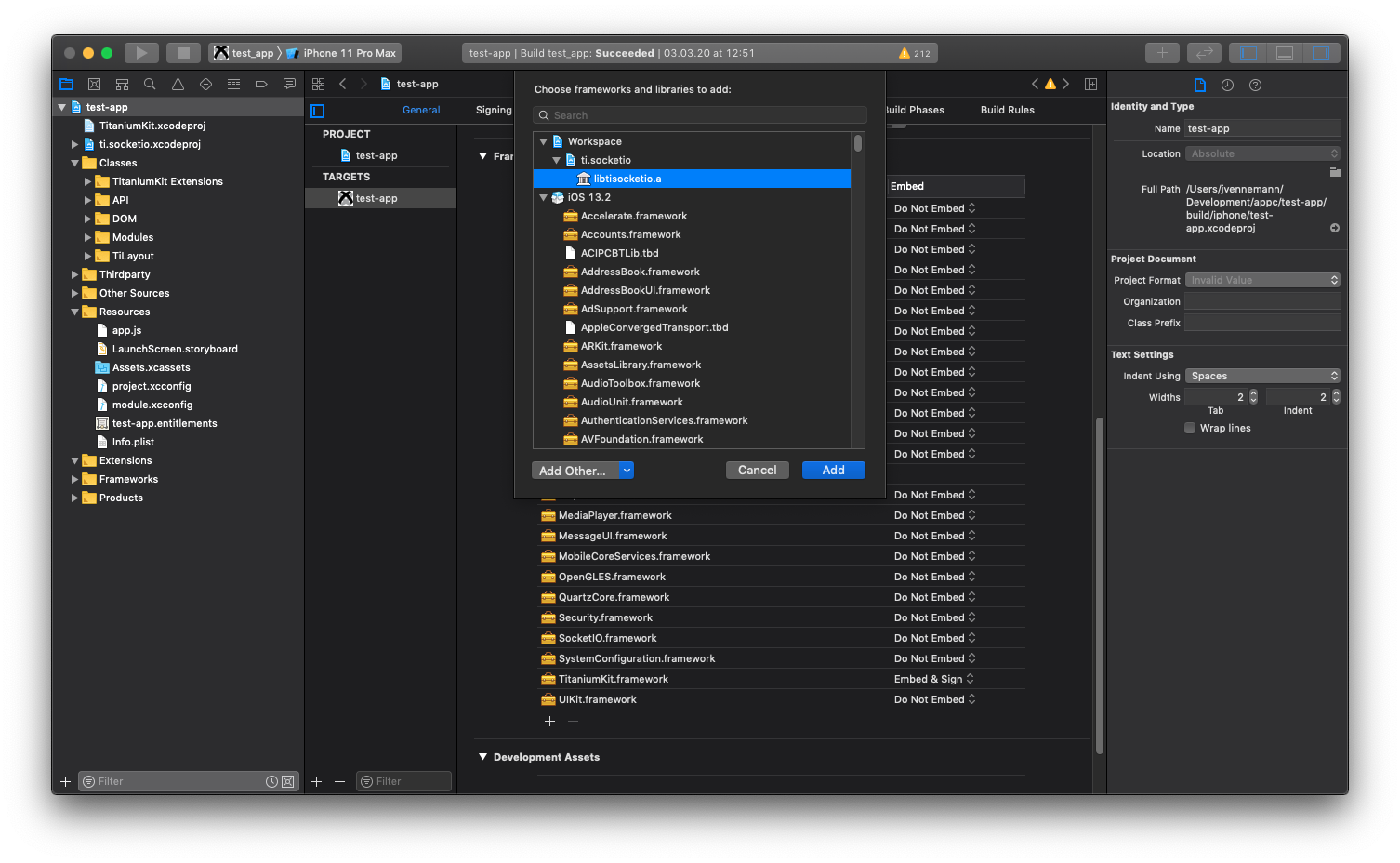Go back with the editor back arrow

tap(343, 84)
